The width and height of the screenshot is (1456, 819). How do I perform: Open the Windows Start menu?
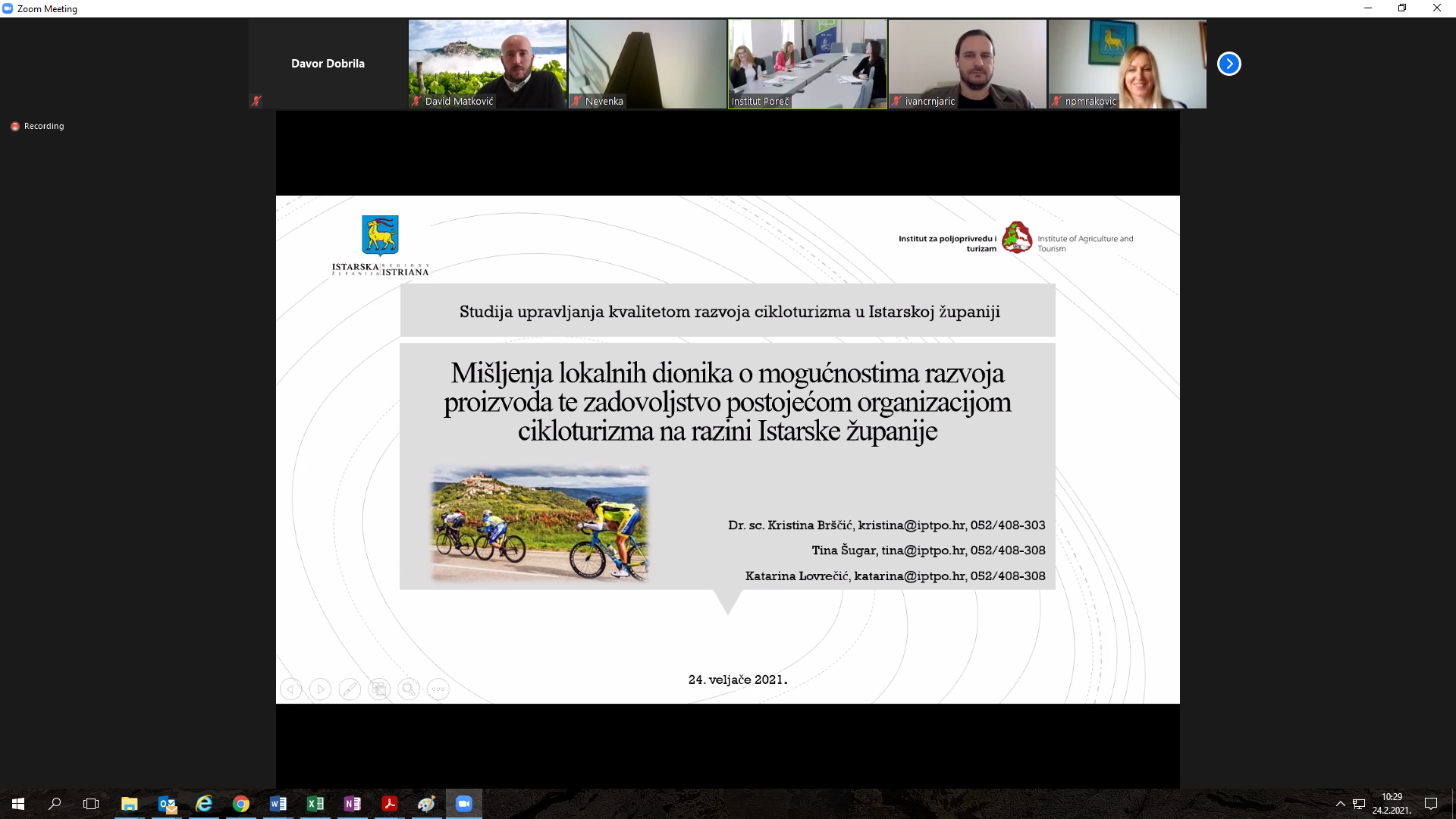(18, 804)
